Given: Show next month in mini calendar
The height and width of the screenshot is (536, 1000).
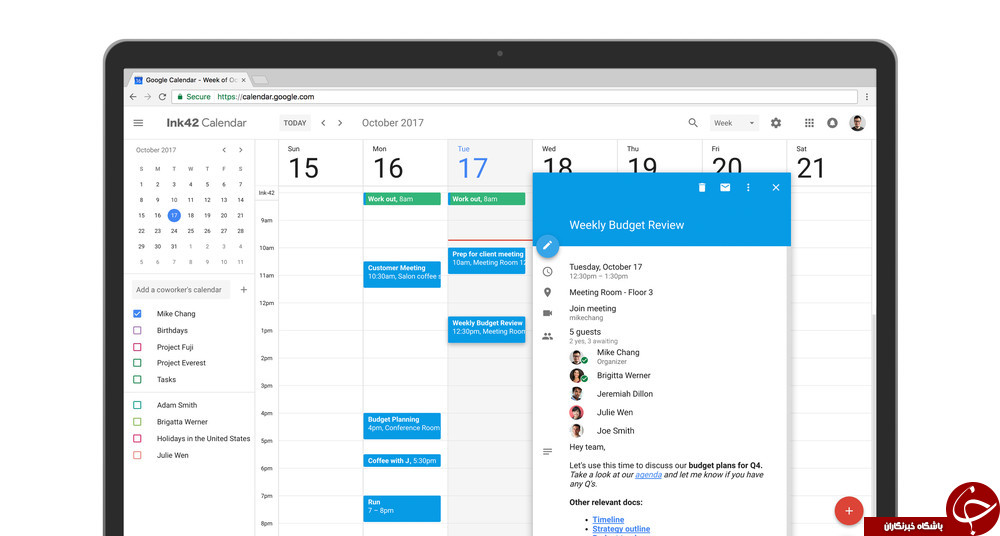Looking at the screenshot, I should (x=240, y=150).
